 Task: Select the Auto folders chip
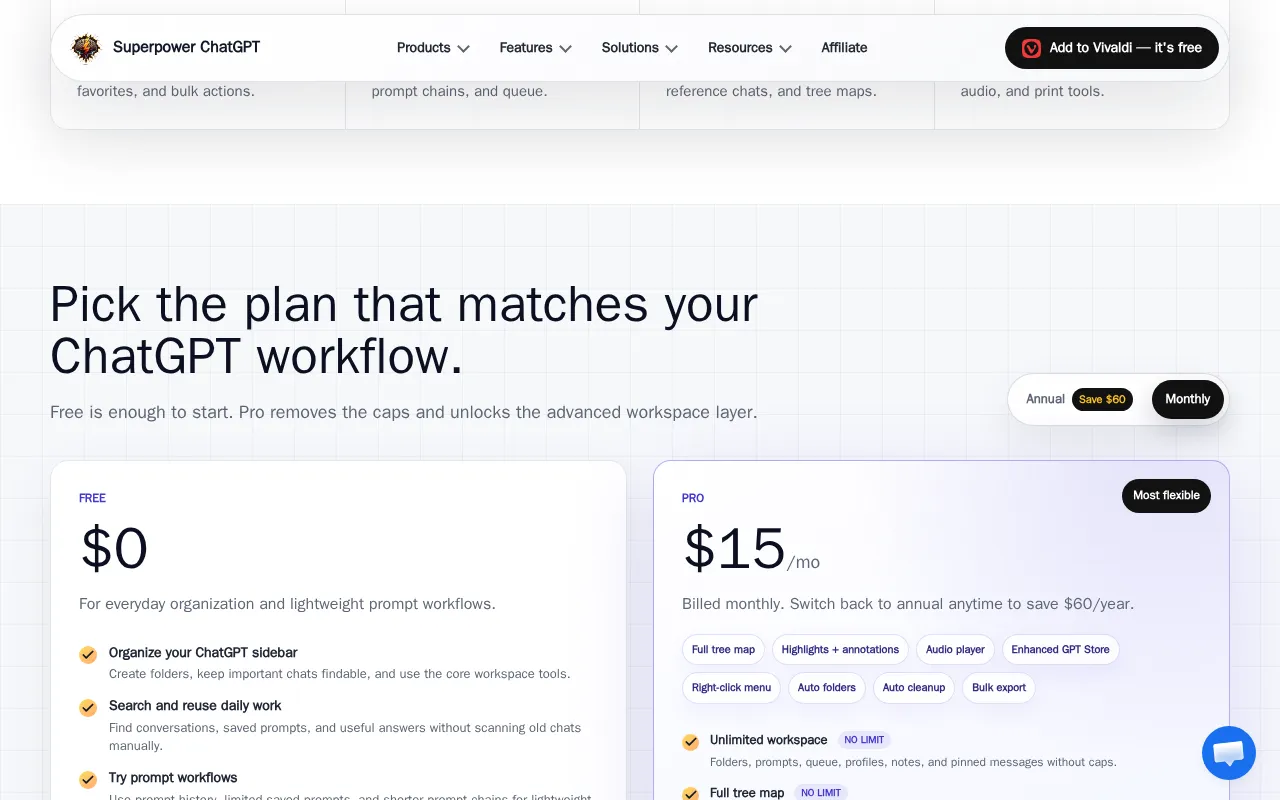click(827, 688)
